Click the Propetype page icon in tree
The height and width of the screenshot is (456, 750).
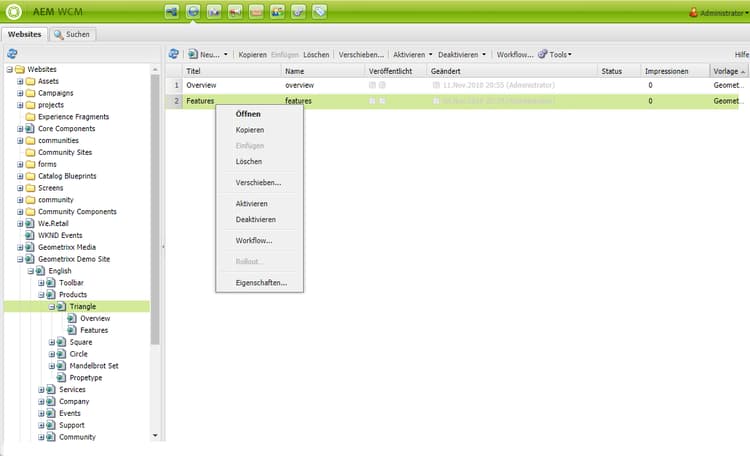[x=61, y=378]
